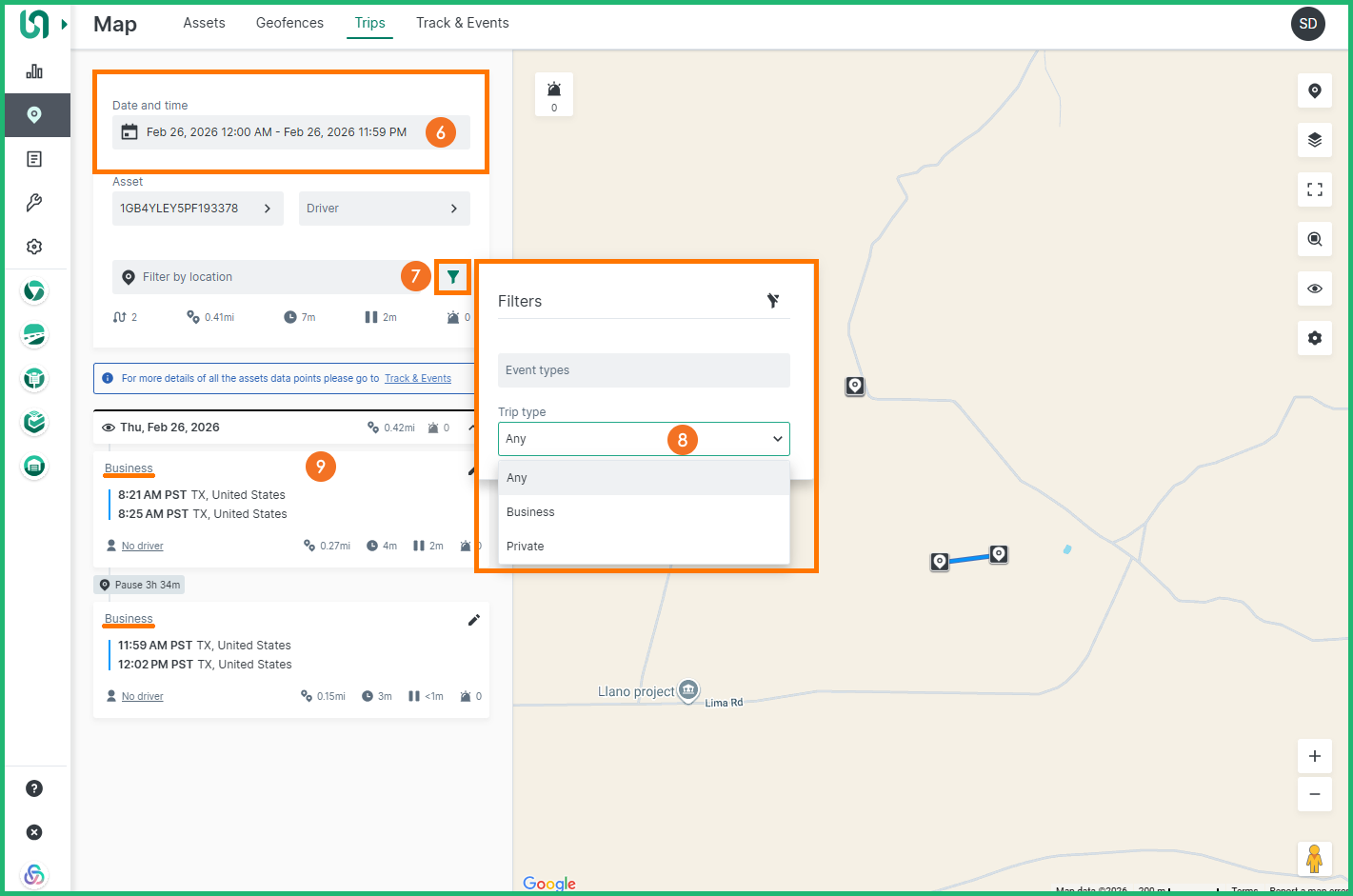This screenshot has width=1353, height=896.
Task: Expand the asset 1GB4YLEY5PF193378 selector
Action: 197,209
